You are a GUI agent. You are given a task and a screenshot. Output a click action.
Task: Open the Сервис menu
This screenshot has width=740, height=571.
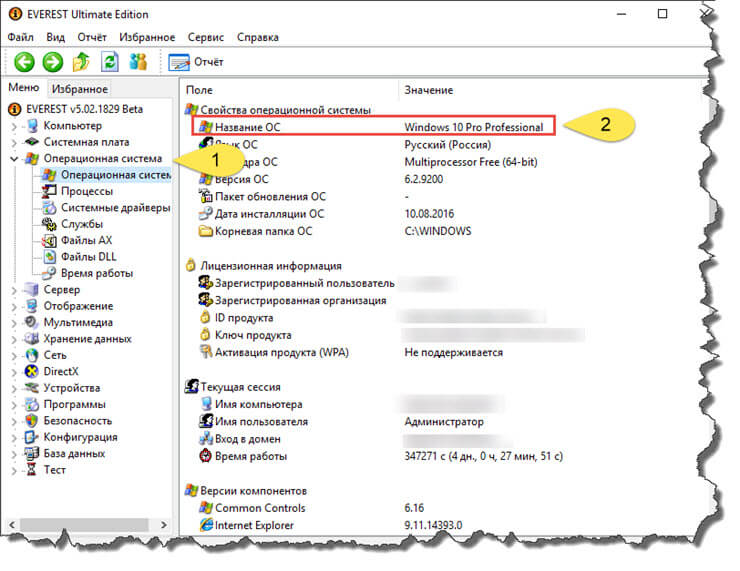(205, 37)
